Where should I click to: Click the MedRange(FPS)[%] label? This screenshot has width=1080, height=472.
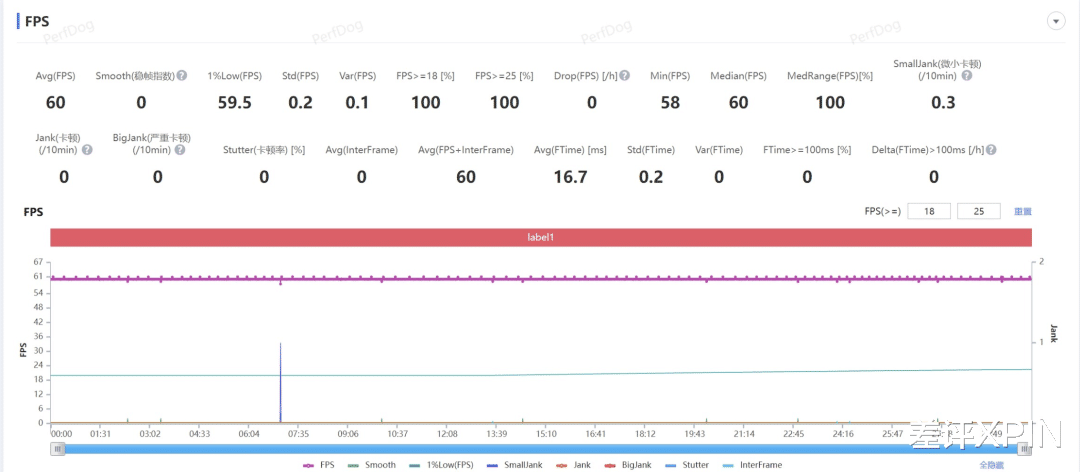(x=830, y=76)
